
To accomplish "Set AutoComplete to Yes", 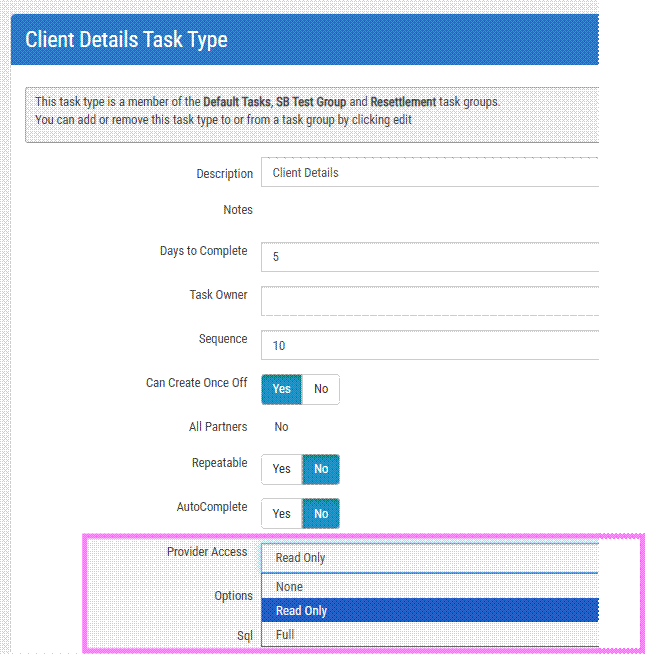I will [282, 513].
